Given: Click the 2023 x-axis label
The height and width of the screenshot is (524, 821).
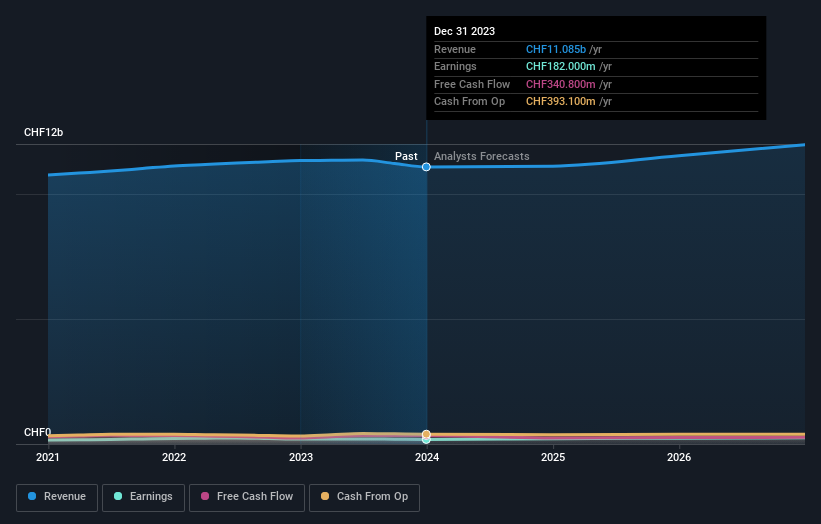Looking at the screenshot, I should [x=301, y=457].
